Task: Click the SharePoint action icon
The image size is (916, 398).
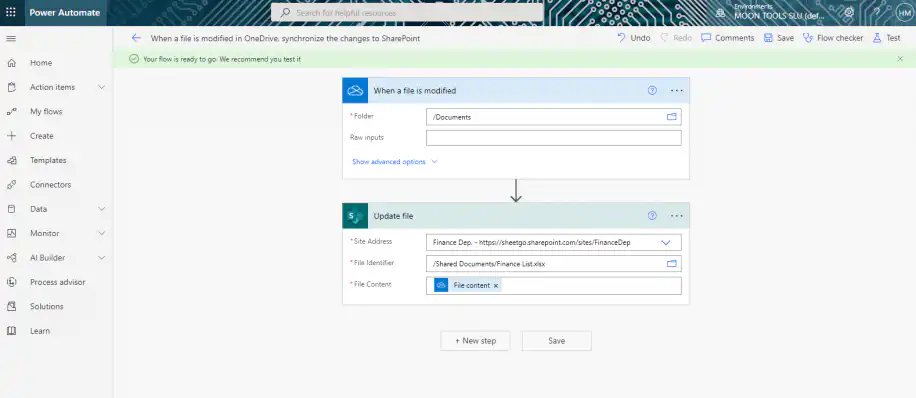Action: [355, 216]
